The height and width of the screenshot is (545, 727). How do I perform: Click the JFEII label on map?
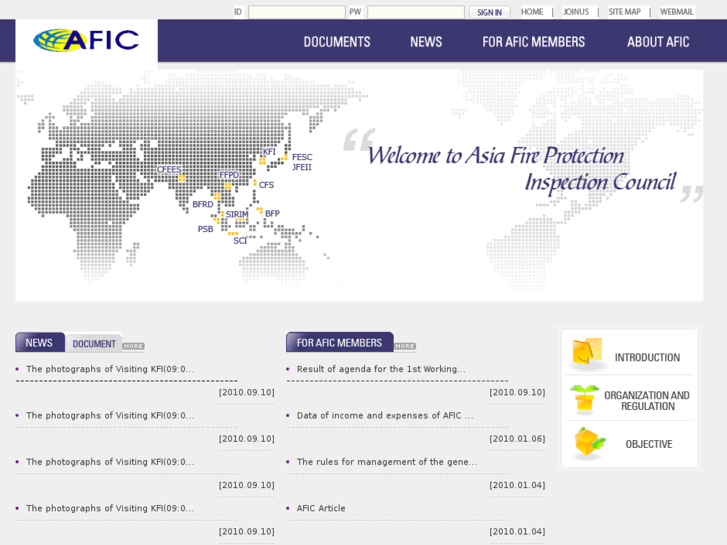(302, 167)
